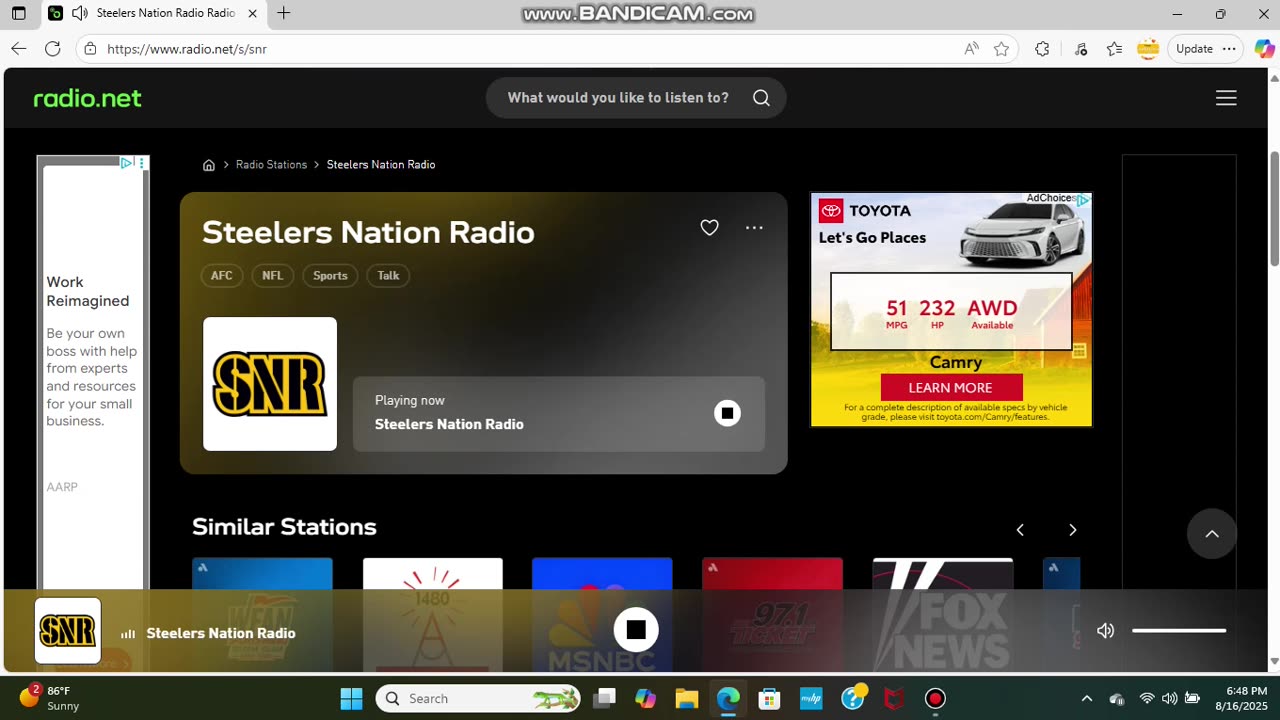Open browser extensions puzzle icon

pyautogui.click(x=1042, y=49)
